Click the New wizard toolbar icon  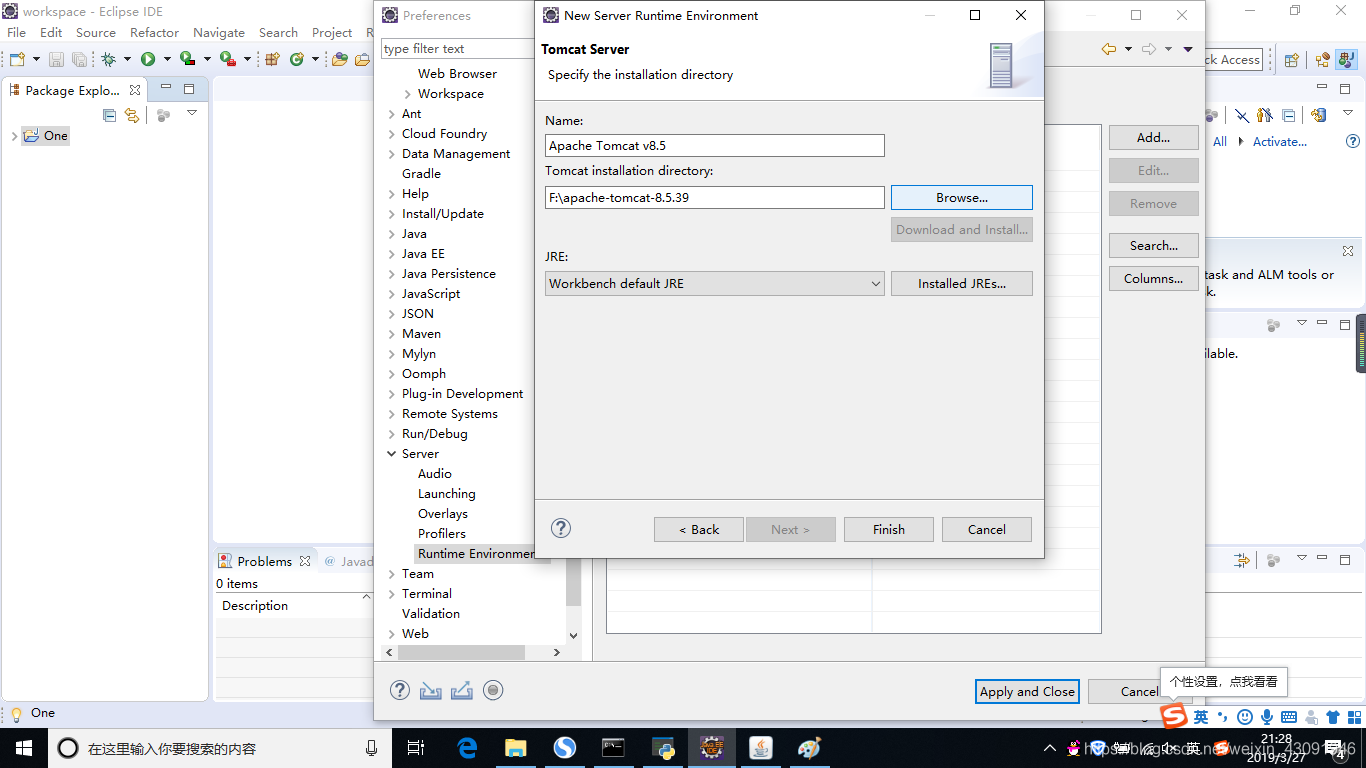[17, 59]
